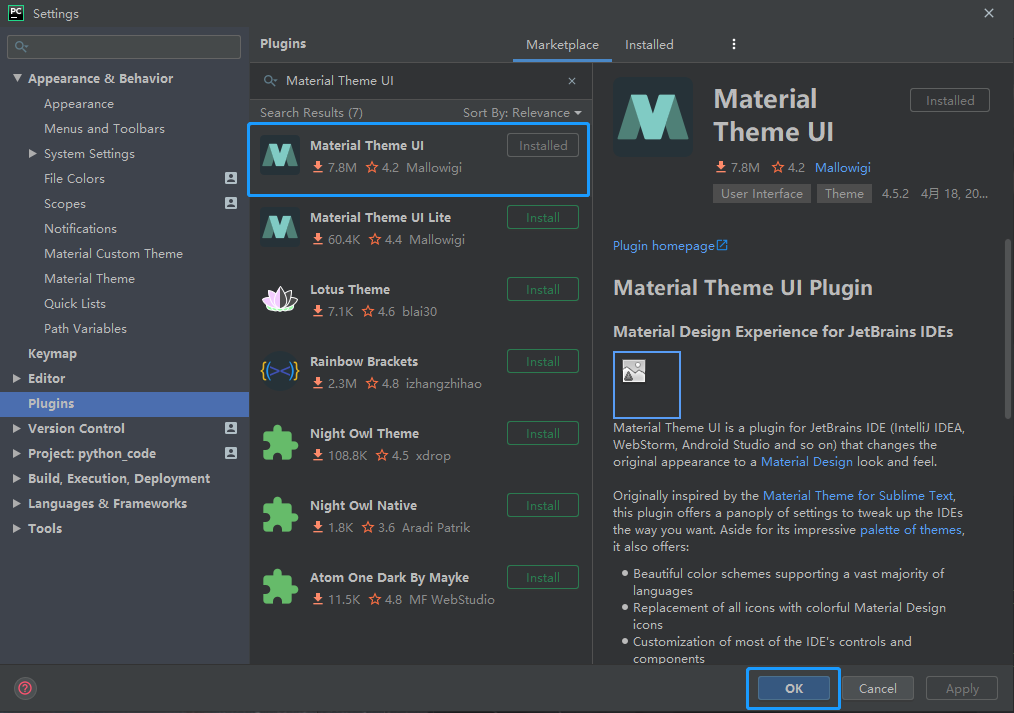1014x713 pixels.
Task: Click the User Interface tag
Action: [x=762, y=193]
